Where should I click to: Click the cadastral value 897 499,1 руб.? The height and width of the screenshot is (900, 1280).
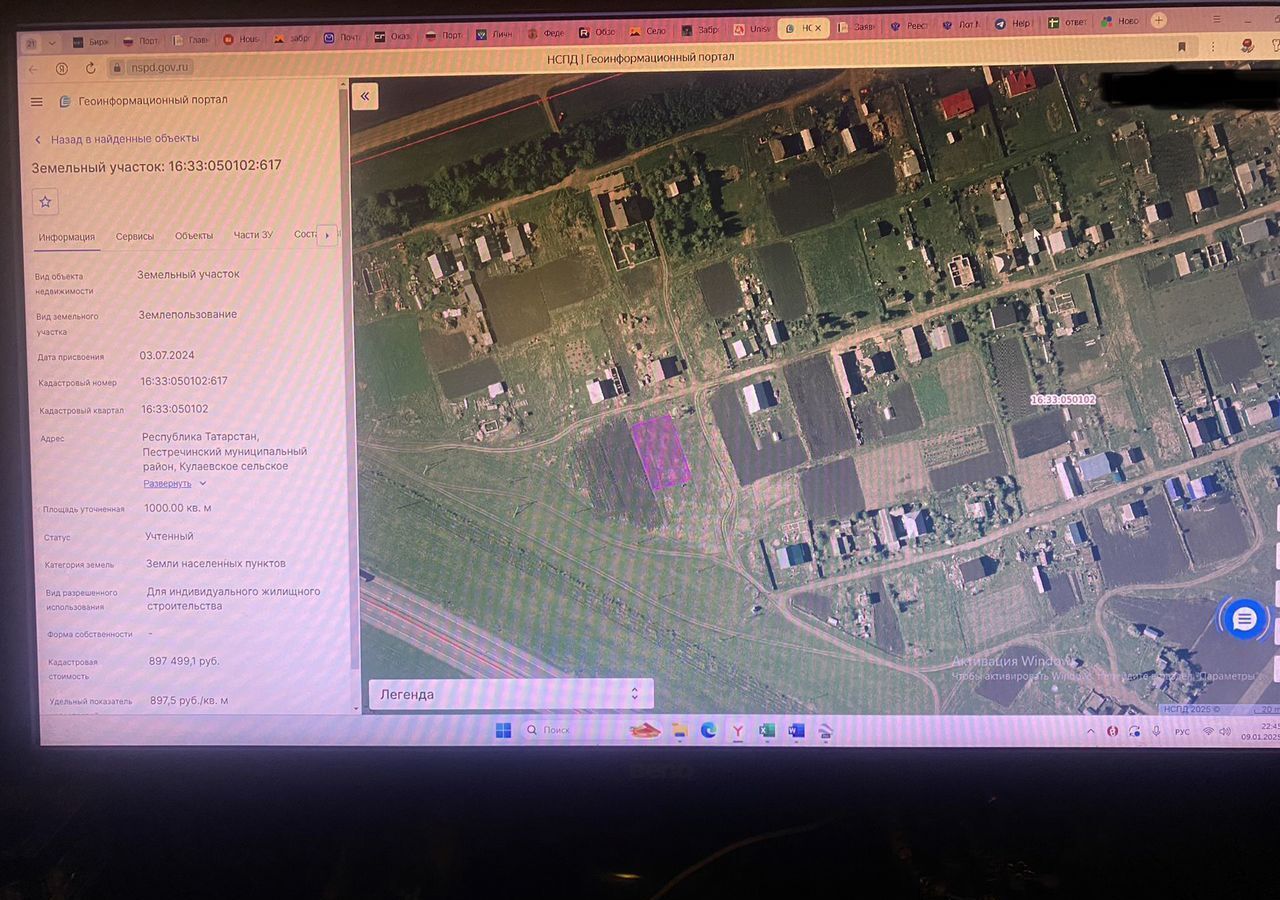[x=184, y=661]
